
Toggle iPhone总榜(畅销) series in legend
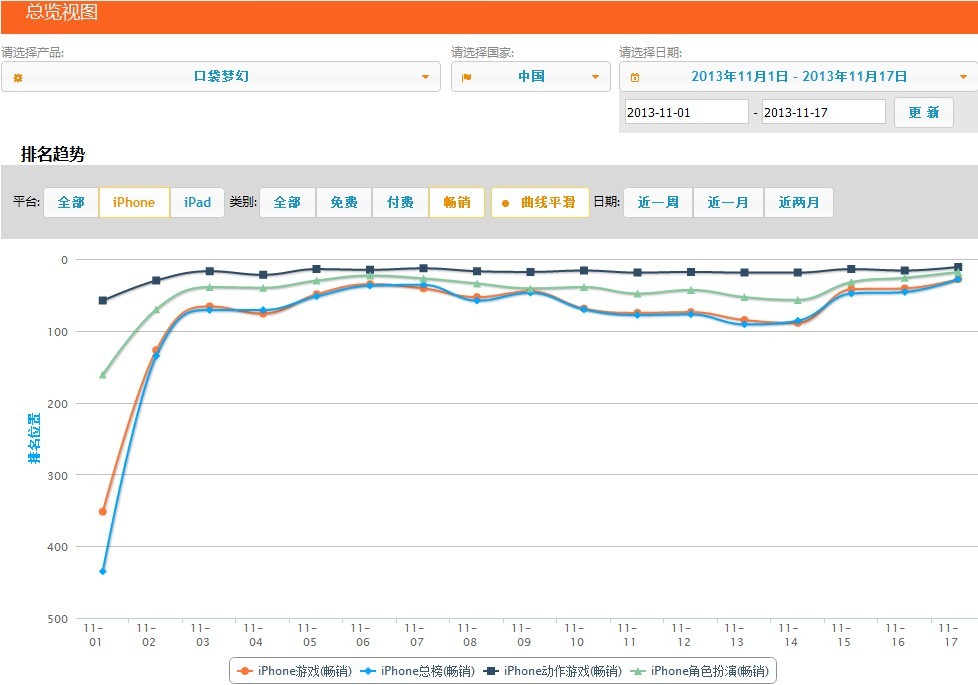click(417, 671)
